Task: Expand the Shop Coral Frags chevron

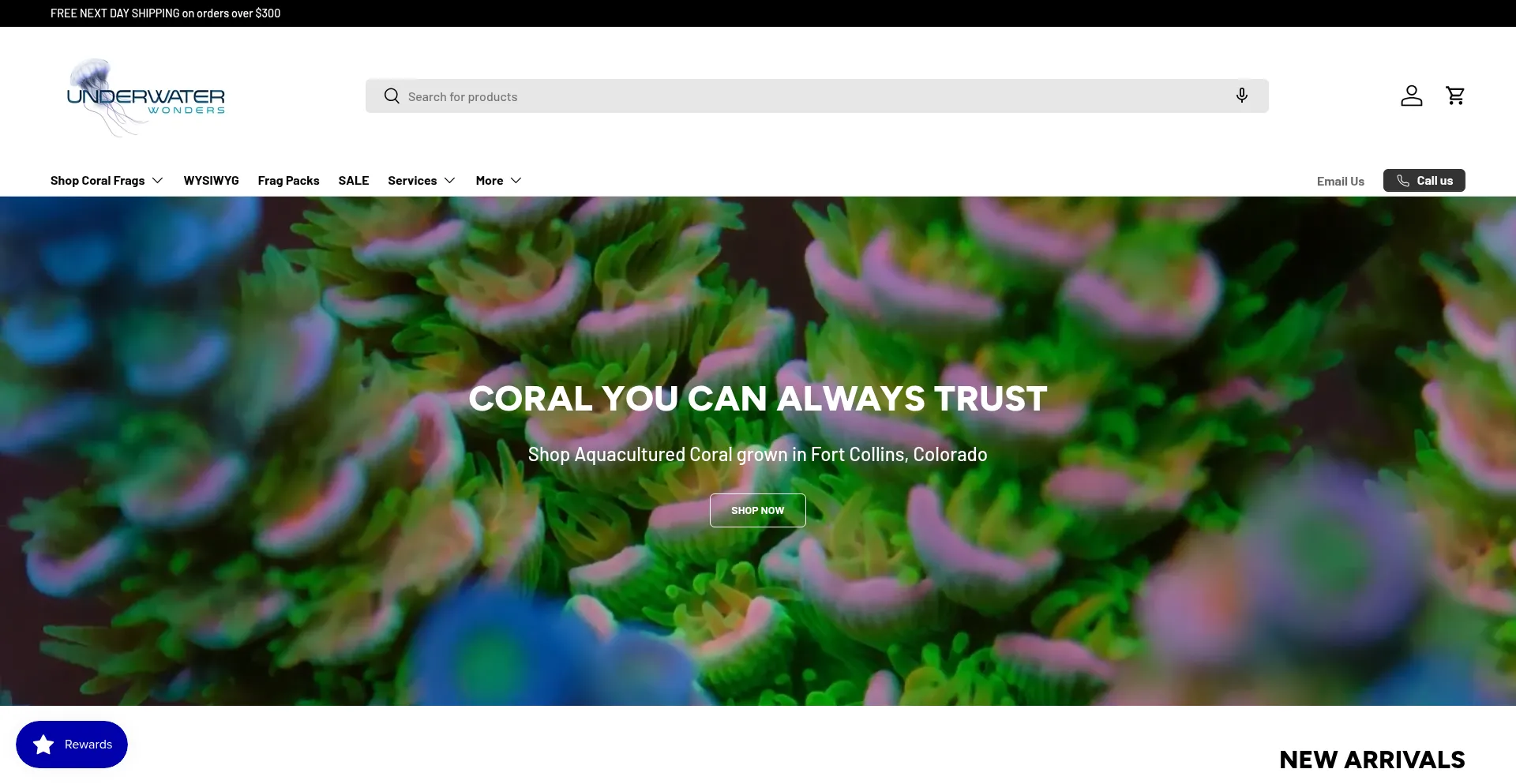Action: tap(158, 181)
